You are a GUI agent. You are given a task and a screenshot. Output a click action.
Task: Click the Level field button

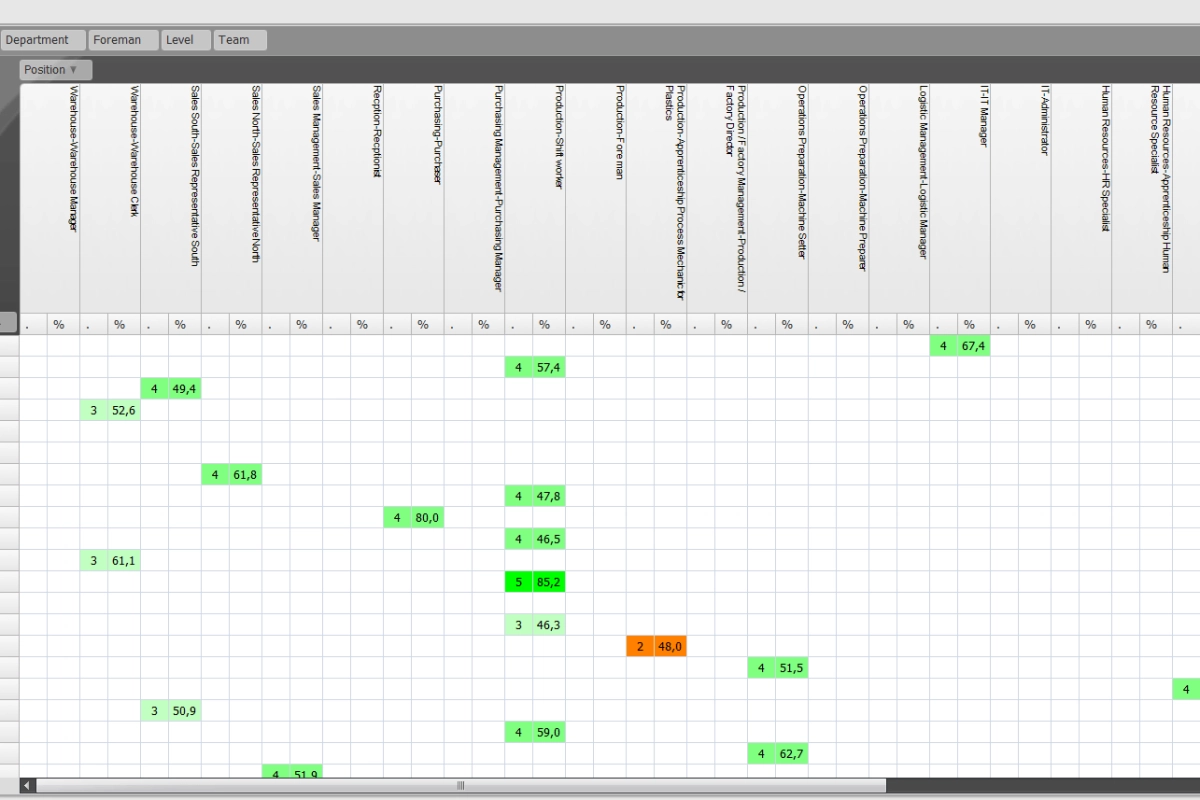tap(185, 39)
